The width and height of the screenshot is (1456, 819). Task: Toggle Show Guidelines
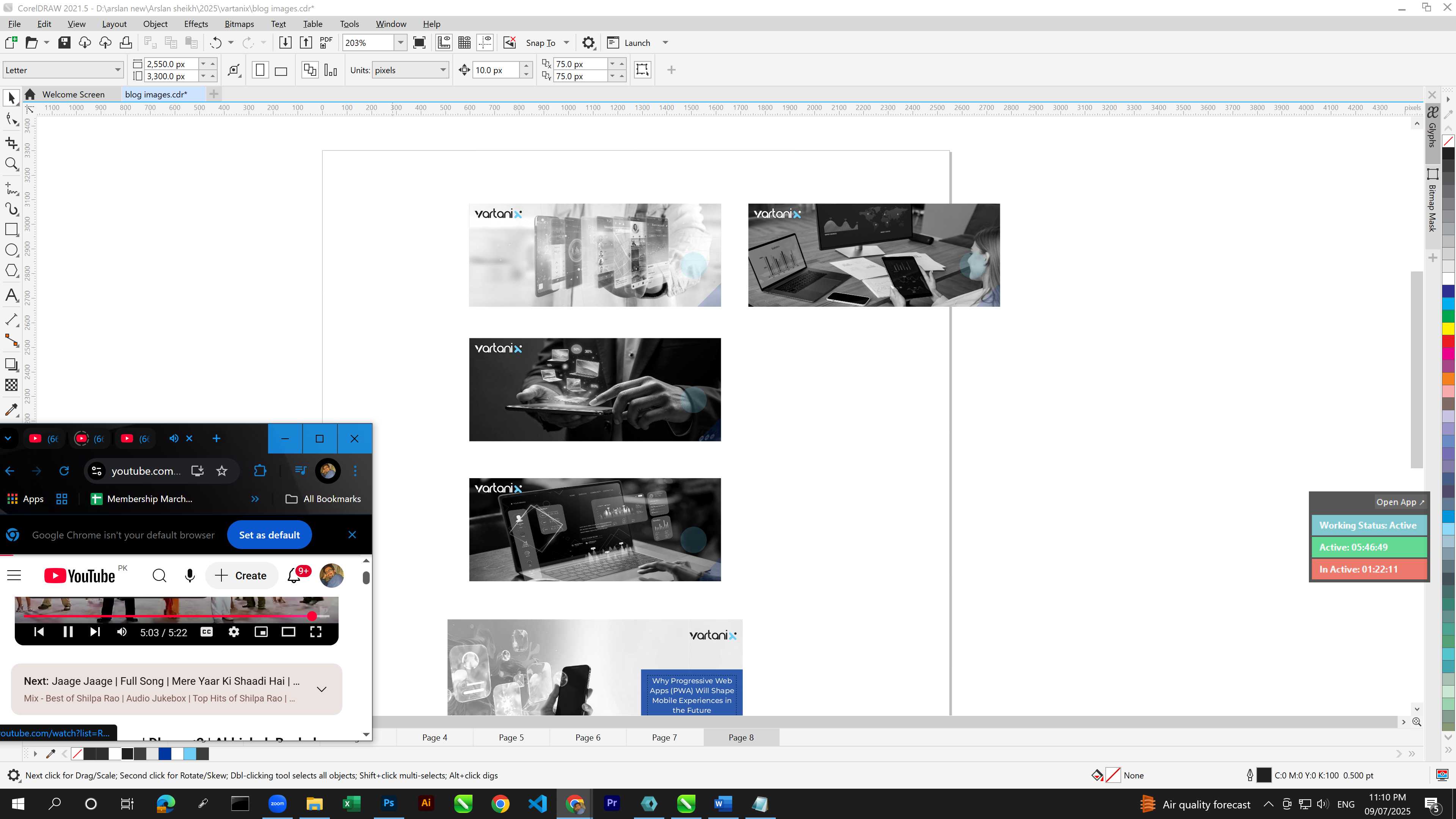coord(485,42)
